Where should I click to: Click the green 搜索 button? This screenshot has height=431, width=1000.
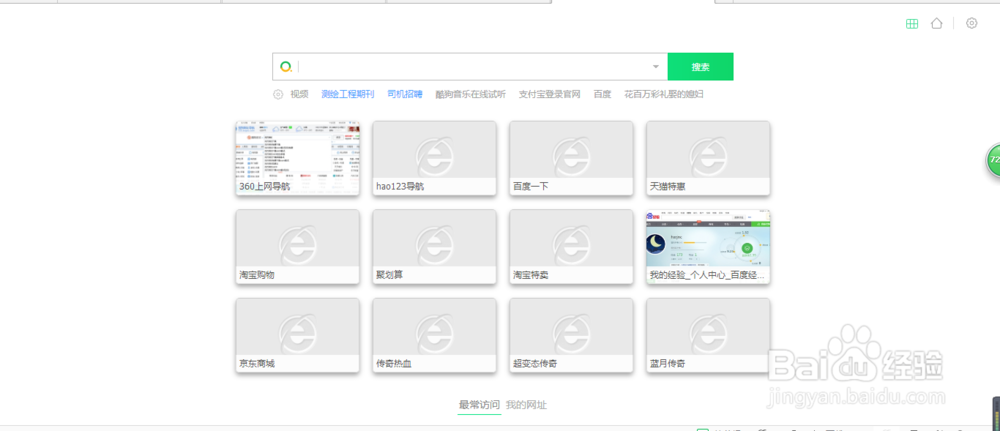tap(700, 67)
